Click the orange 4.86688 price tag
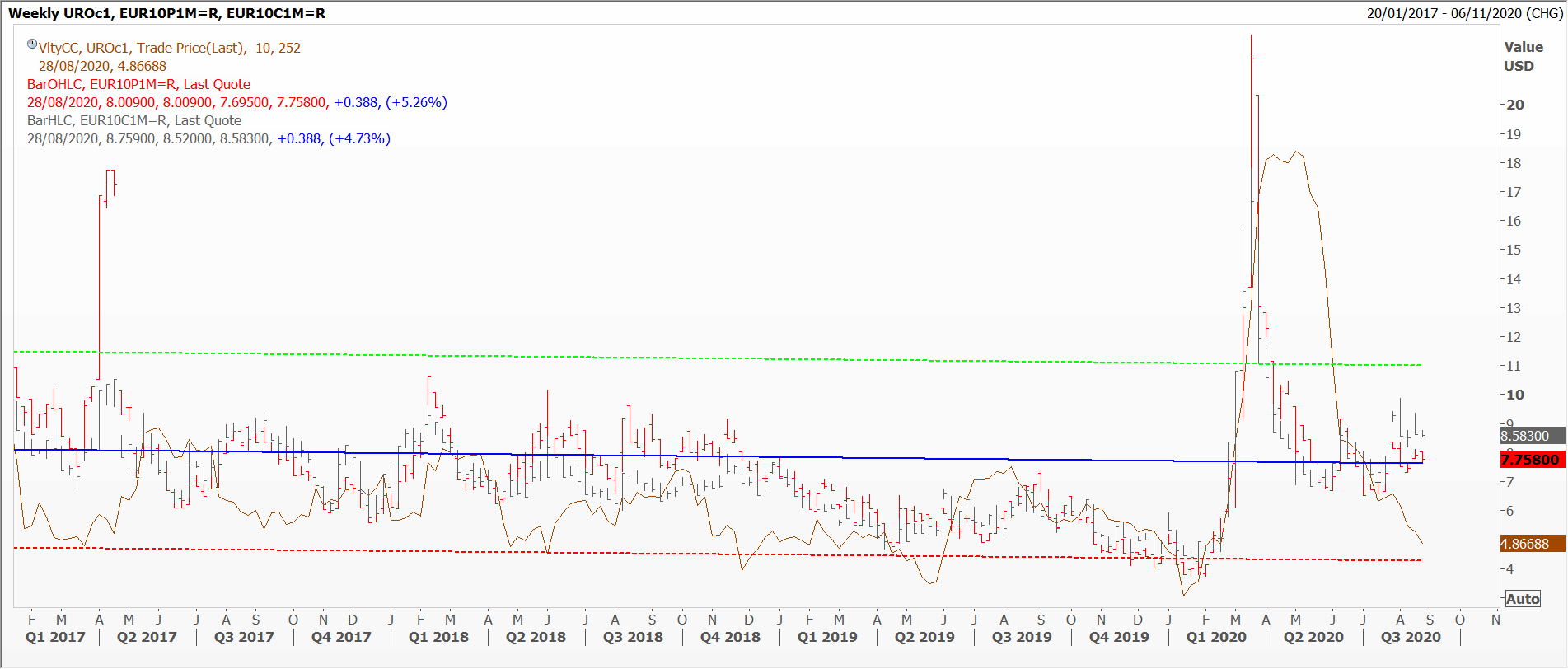This screenshot has height=669, width=1568. coord(1532,544)
